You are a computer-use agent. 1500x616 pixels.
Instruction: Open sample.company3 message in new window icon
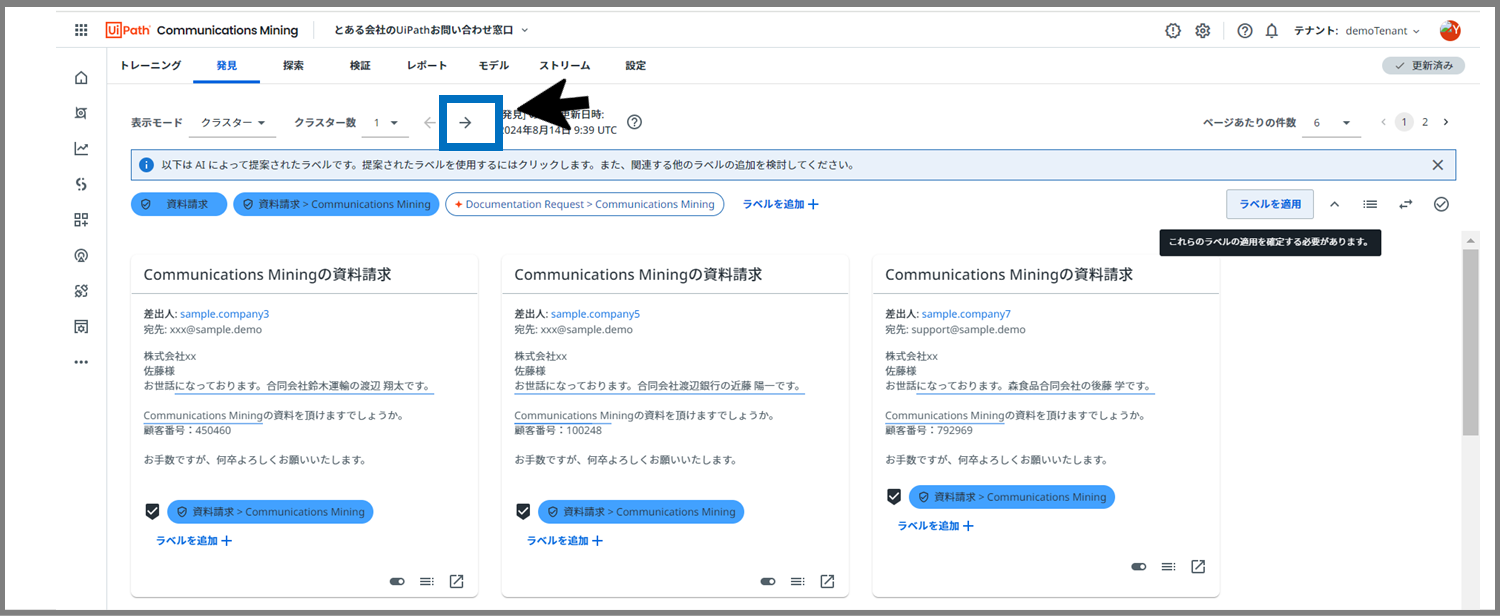coord(456,581)
